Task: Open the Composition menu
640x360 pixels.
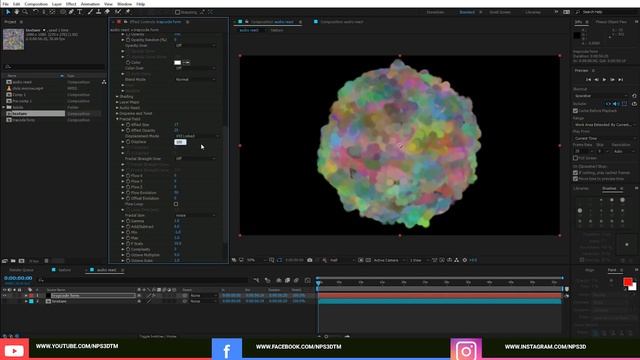Action: (x=36, y=4)
